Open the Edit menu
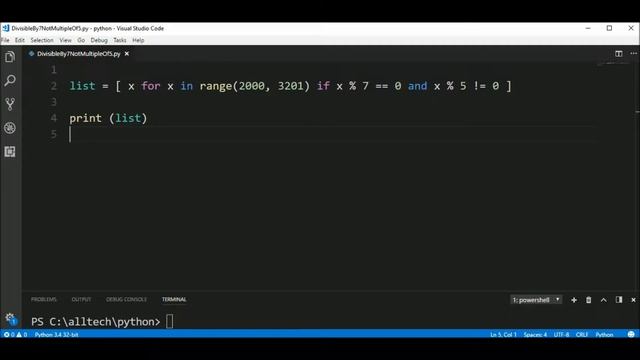Screen dimensions: 640x360 (x=20, y=40)
